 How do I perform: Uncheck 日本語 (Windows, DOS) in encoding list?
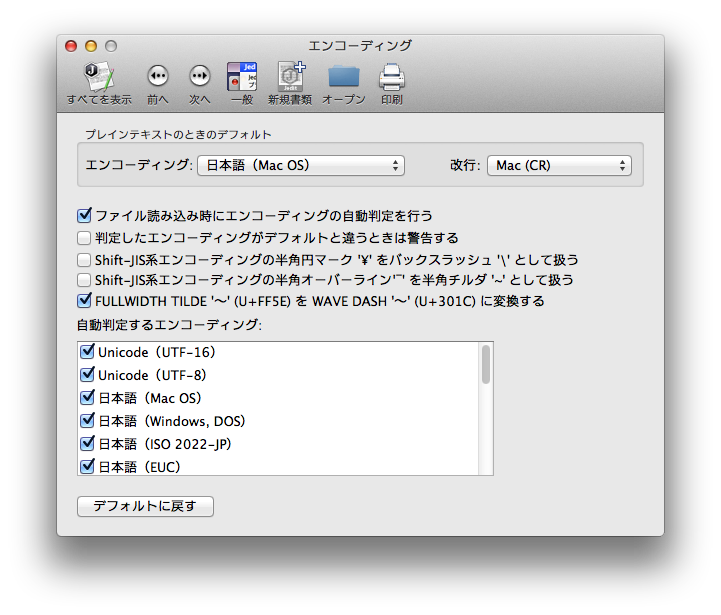click(87, 420)
